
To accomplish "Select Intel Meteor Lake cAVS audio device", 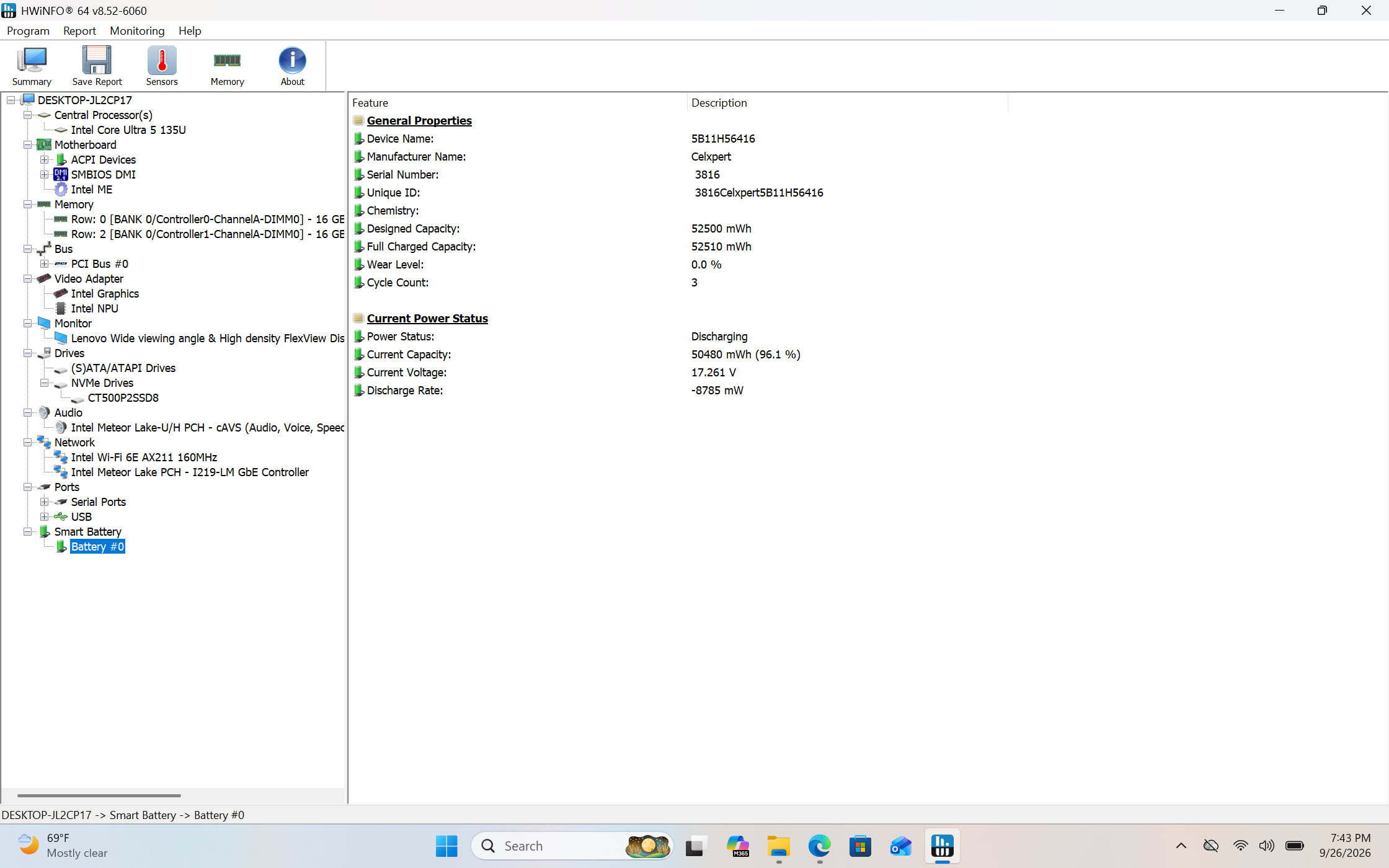I will [x=207, y=427].
